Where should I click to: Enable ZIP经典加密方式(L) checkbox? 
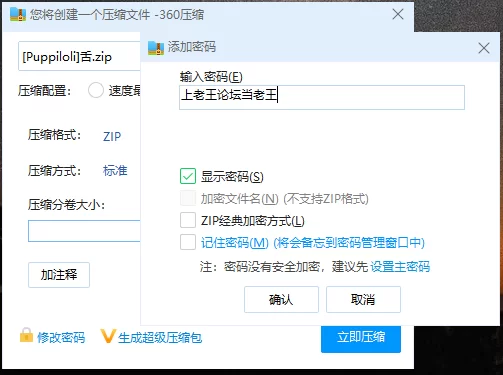coord(188,220)
